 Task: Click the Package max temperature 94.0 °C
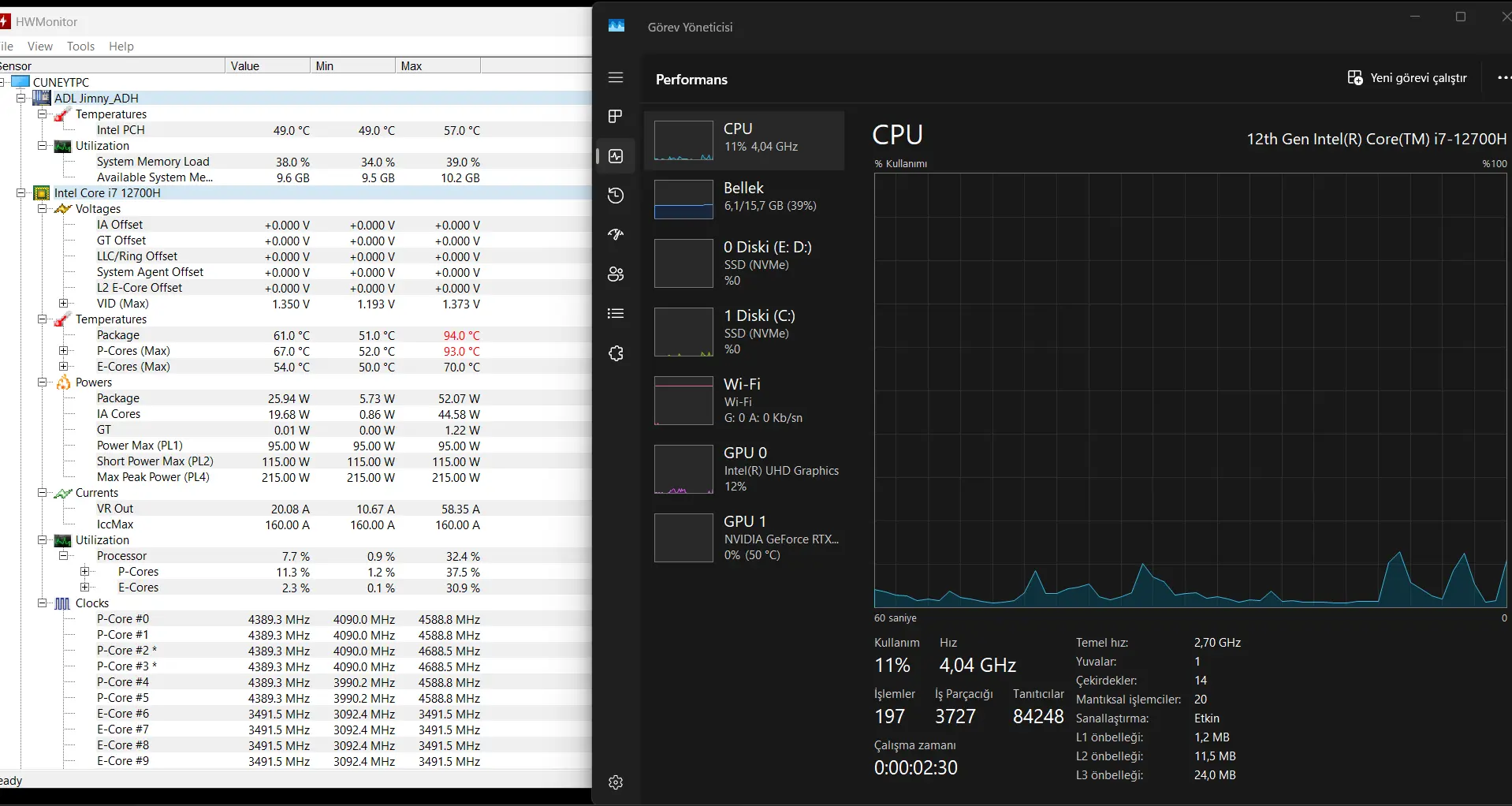click(x=461, y=336)
